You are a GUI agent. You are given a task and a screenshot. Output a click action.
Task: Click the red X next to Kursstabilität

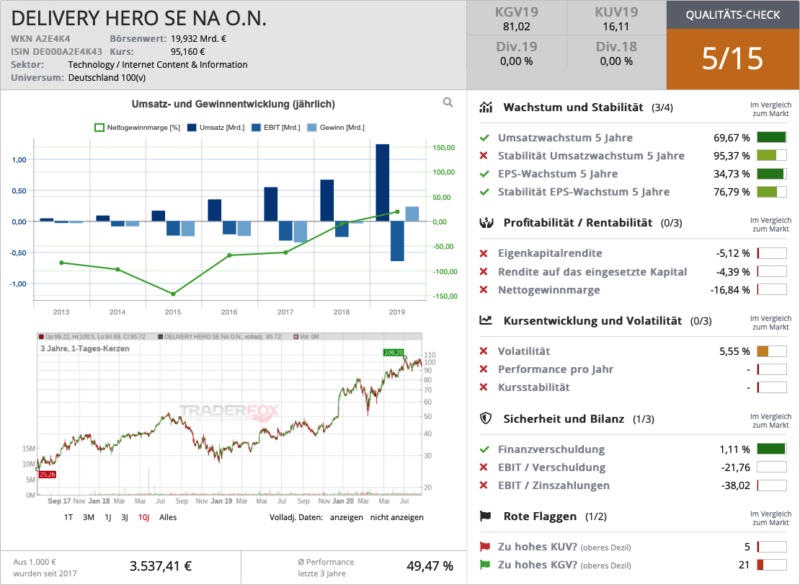[484, 387]
